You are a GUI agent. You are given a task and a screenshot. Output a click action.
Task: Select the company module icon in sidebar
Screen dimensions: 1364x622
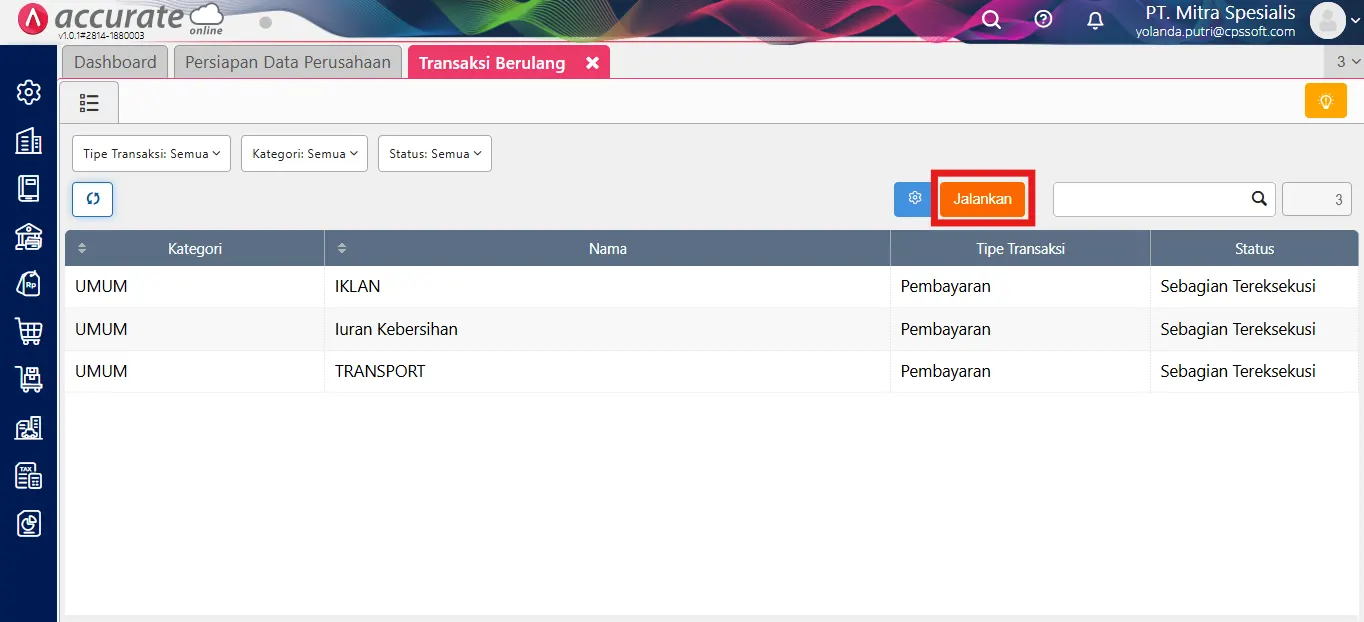[28, 141]
